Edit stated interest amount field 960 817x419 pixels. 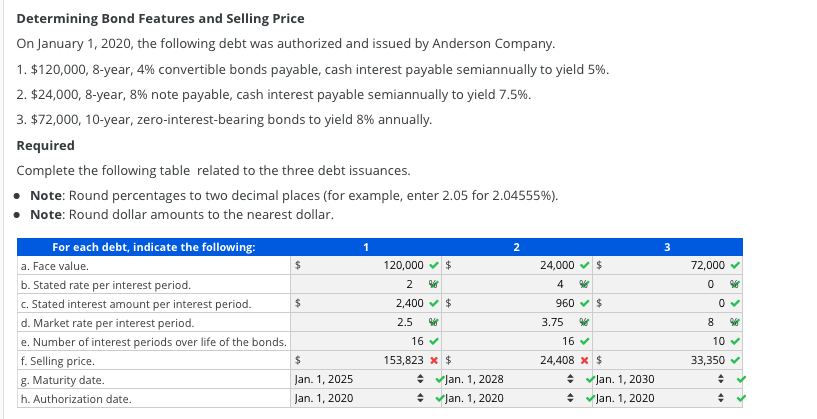[515, 303]
